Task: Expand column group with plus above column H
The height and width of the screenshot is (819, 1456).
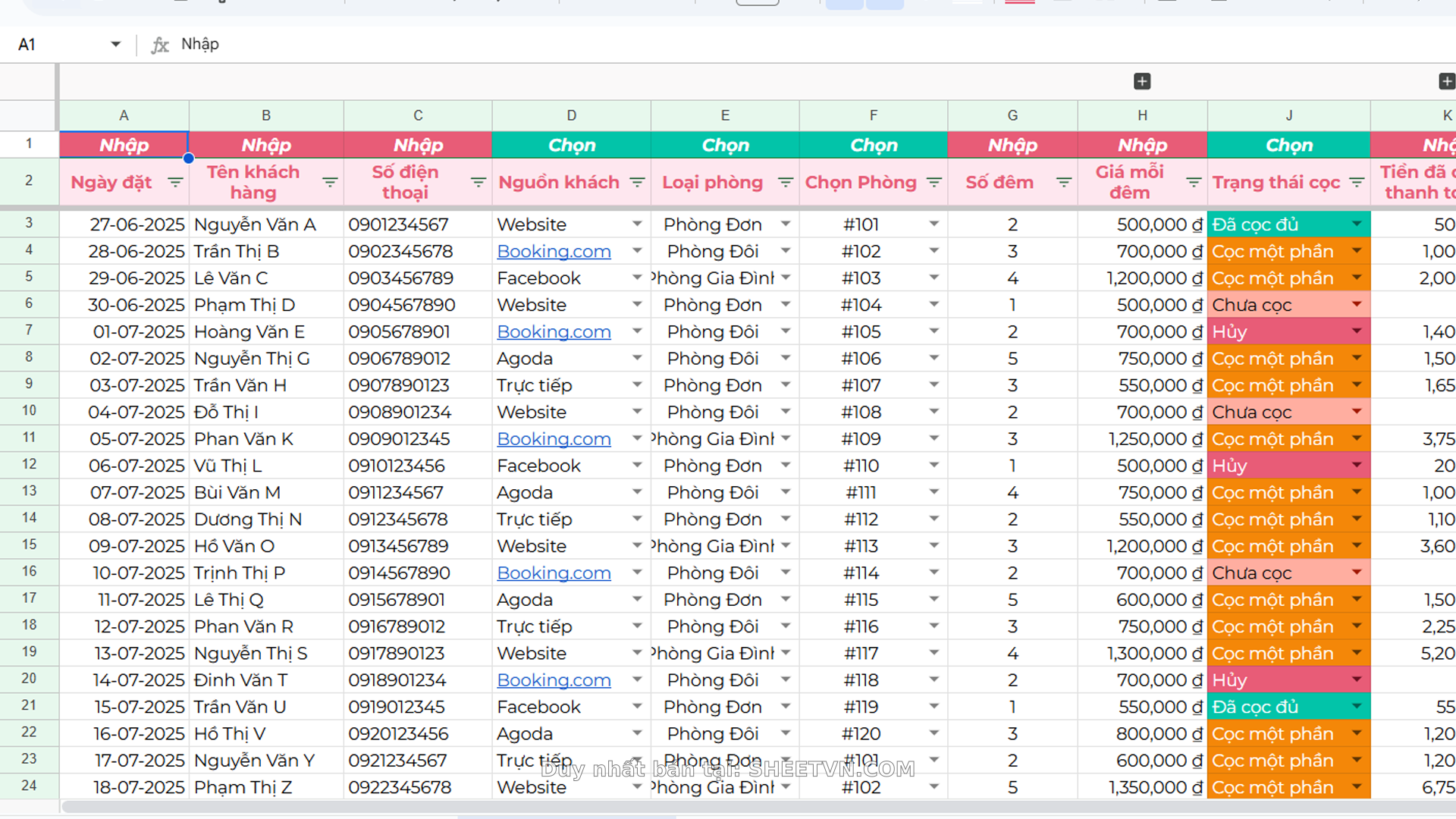Action: (x=1142, y=81)
